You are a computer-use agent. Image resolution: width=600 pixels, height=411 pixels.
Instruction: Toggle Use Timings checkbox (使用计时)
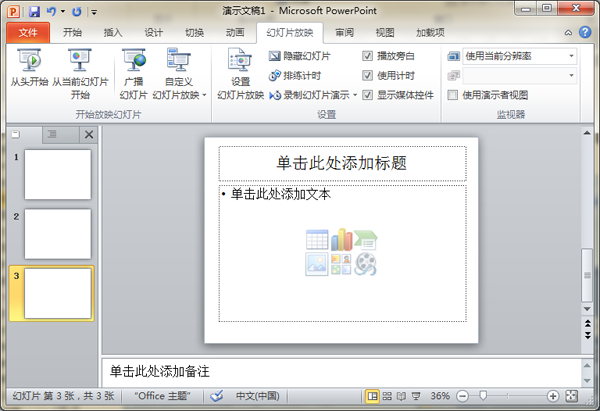pyautogui.click(x=367, y=76)
